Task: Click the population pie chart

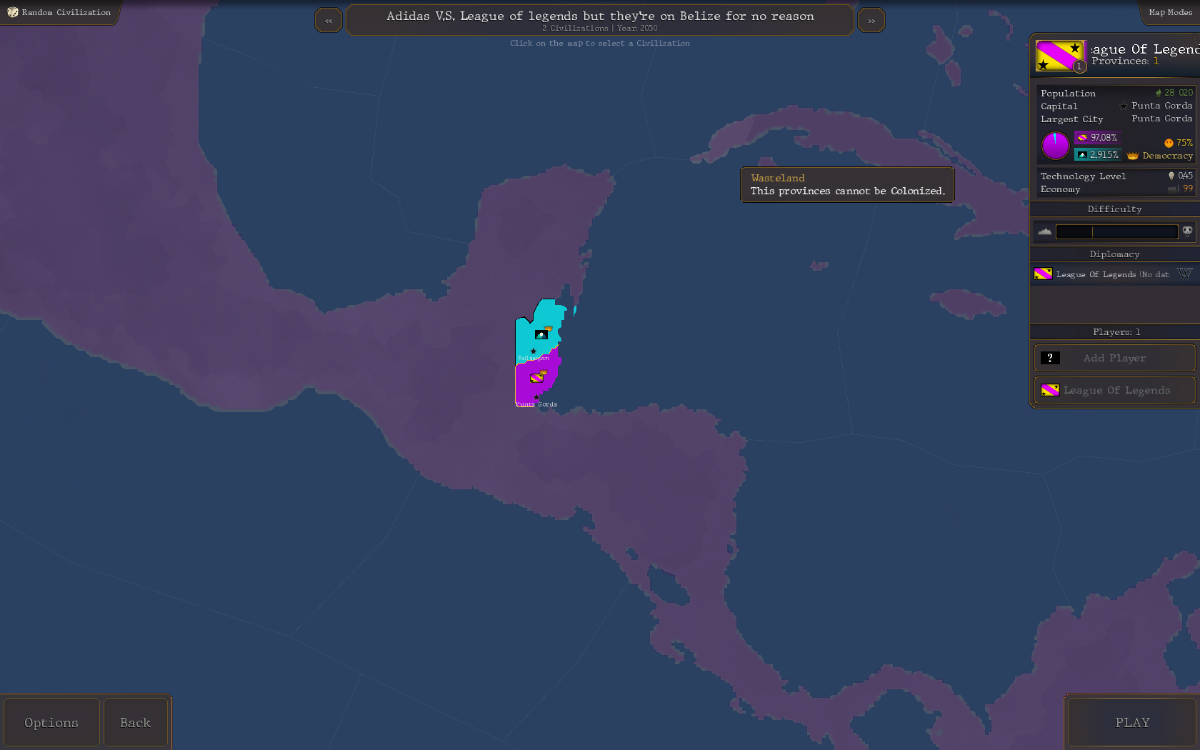Action: coord(1056,146)
